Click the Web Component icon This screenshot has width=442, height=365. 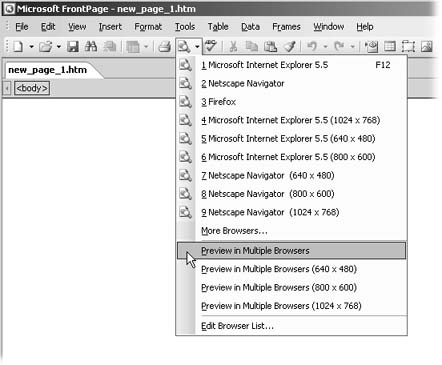(371, 47)
